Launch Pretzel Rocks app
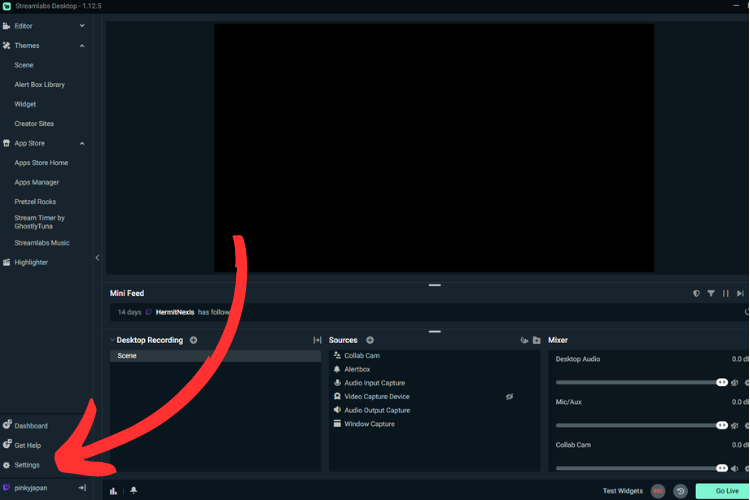Image resolution: width=750 pixels, height=500 pixels. click(x=35, y=201)
